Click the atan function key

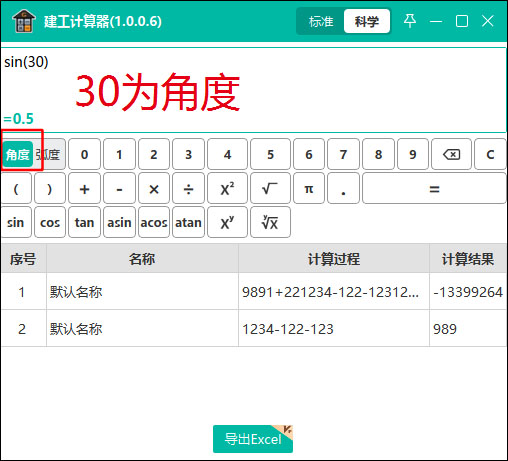pos(188,222)
